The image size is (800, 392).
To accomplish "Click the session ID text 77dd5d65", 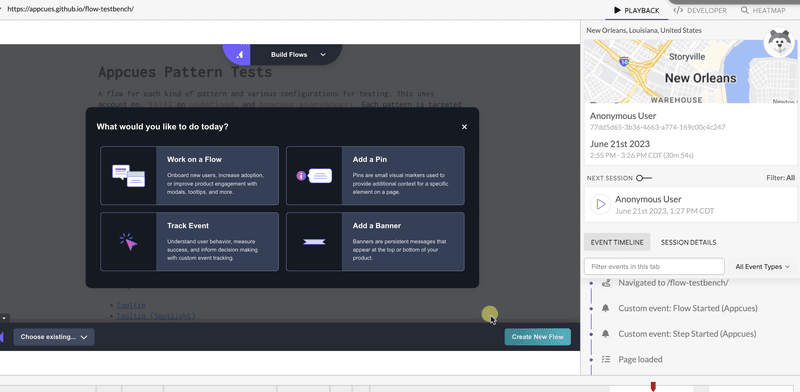I will 657,127.
